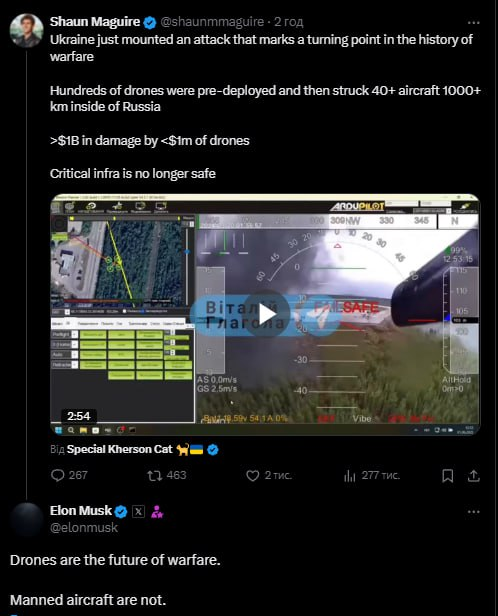Screen dimensions: 498x616
Task: Play the embedded drone video
Action: pyautogui.click(x=267, y=314)
